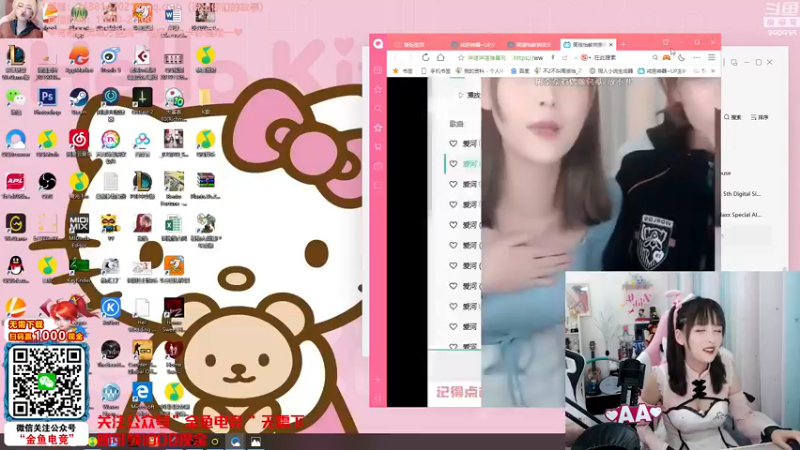Open a new browser tab
Screen dimensions: 800x450
[x=623, y=44]
